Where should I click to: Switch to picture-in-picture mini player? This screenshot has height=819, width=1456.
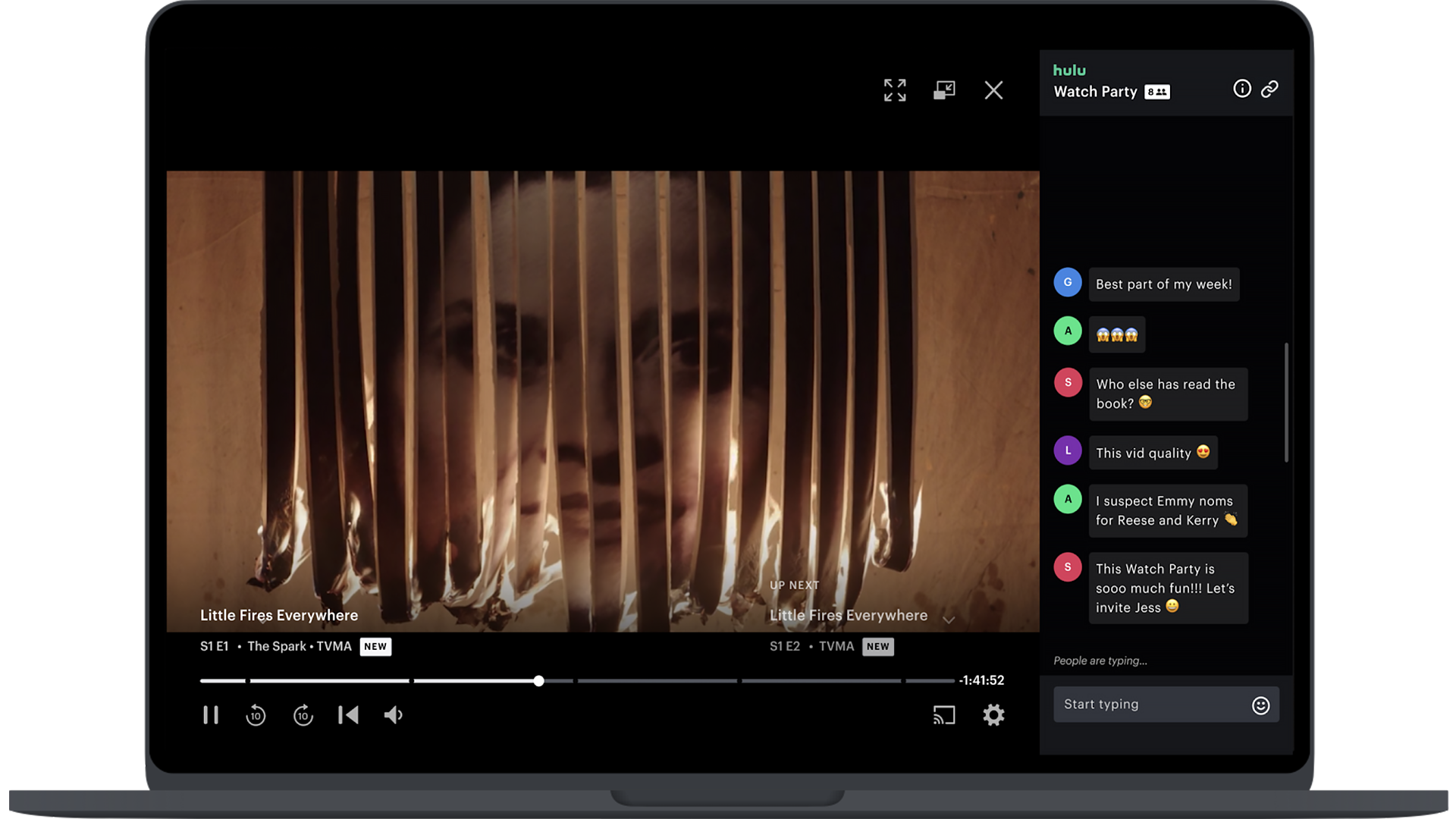[x=944, y=90]
